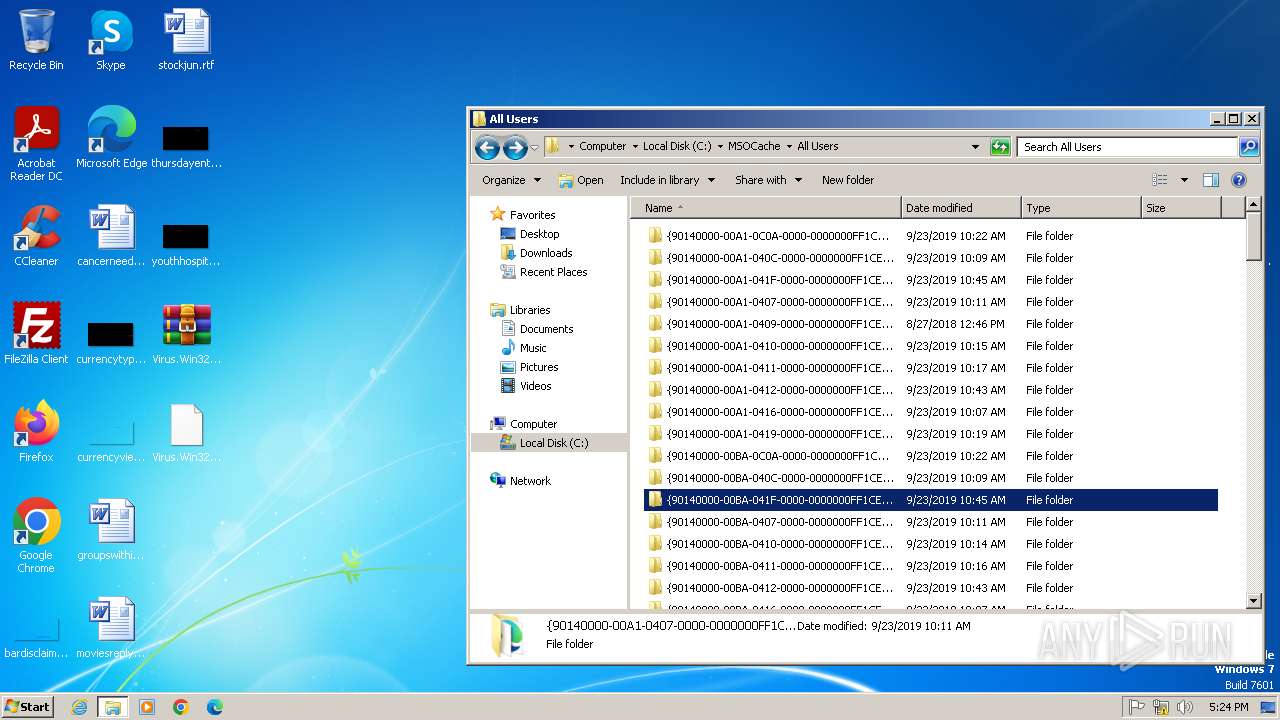Expand Include in library dropdown
Image resolution: width=1280 pixels, height=720 pixels.
(x=667, y=180)
